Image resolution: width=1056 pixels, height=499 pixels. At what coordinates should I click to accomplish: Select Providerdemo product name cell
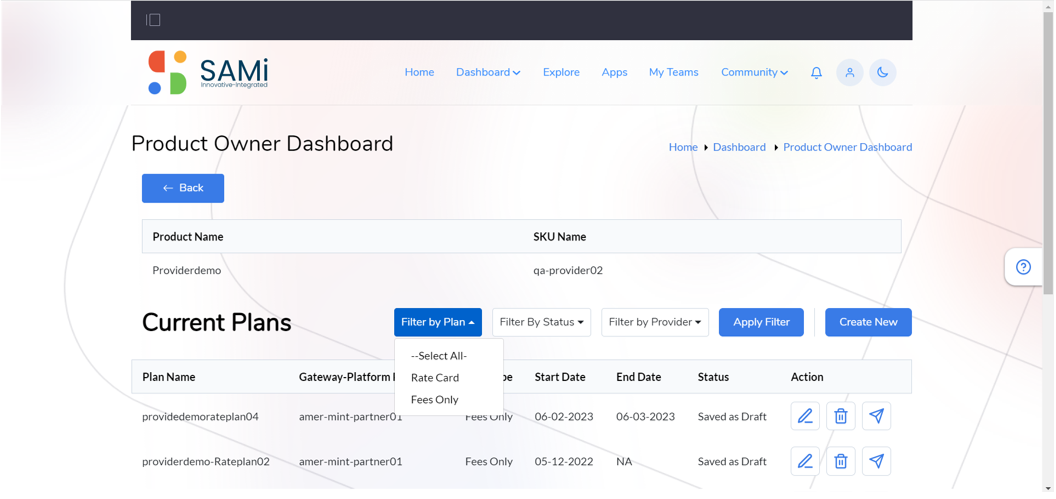click(187, 271)
